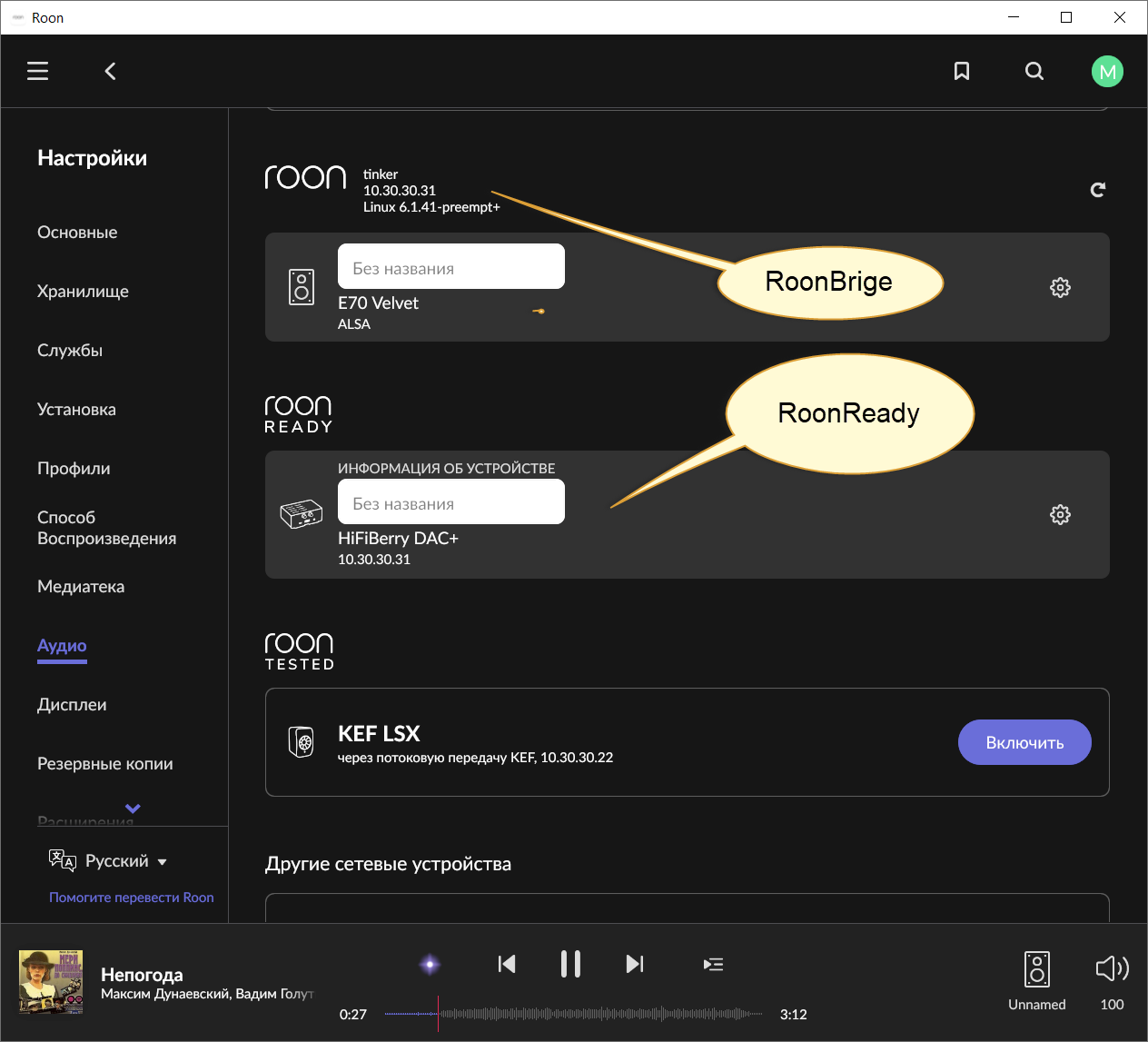1148x1042 pixels.
Task: Click the HiFiBerry DAC+ device icon
Action: click(302, 514)
